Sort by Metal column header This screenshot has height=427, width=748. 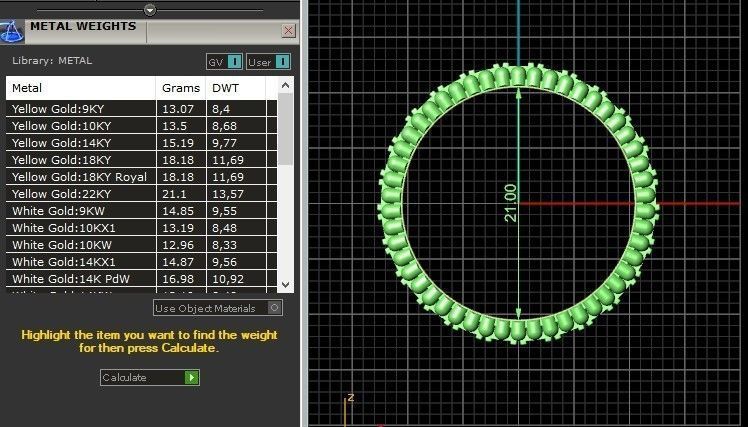(x=81, y=88)
